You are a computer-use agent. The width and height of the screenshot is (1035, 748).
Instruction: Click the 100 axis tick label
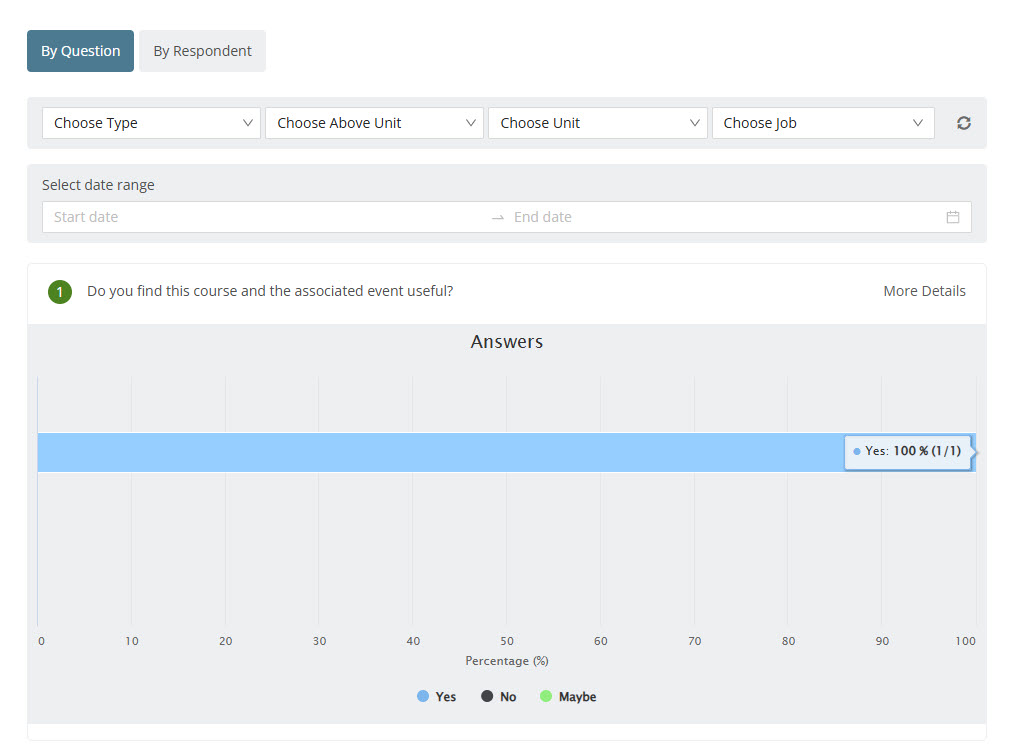click(x=965, y=641)
